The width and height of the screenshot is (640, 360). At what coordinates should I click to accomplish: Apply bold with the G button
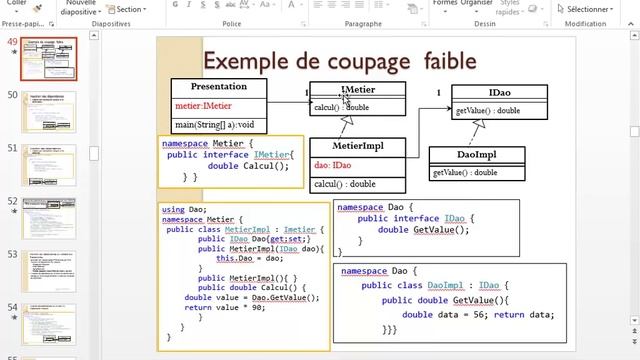pos(175,4)
